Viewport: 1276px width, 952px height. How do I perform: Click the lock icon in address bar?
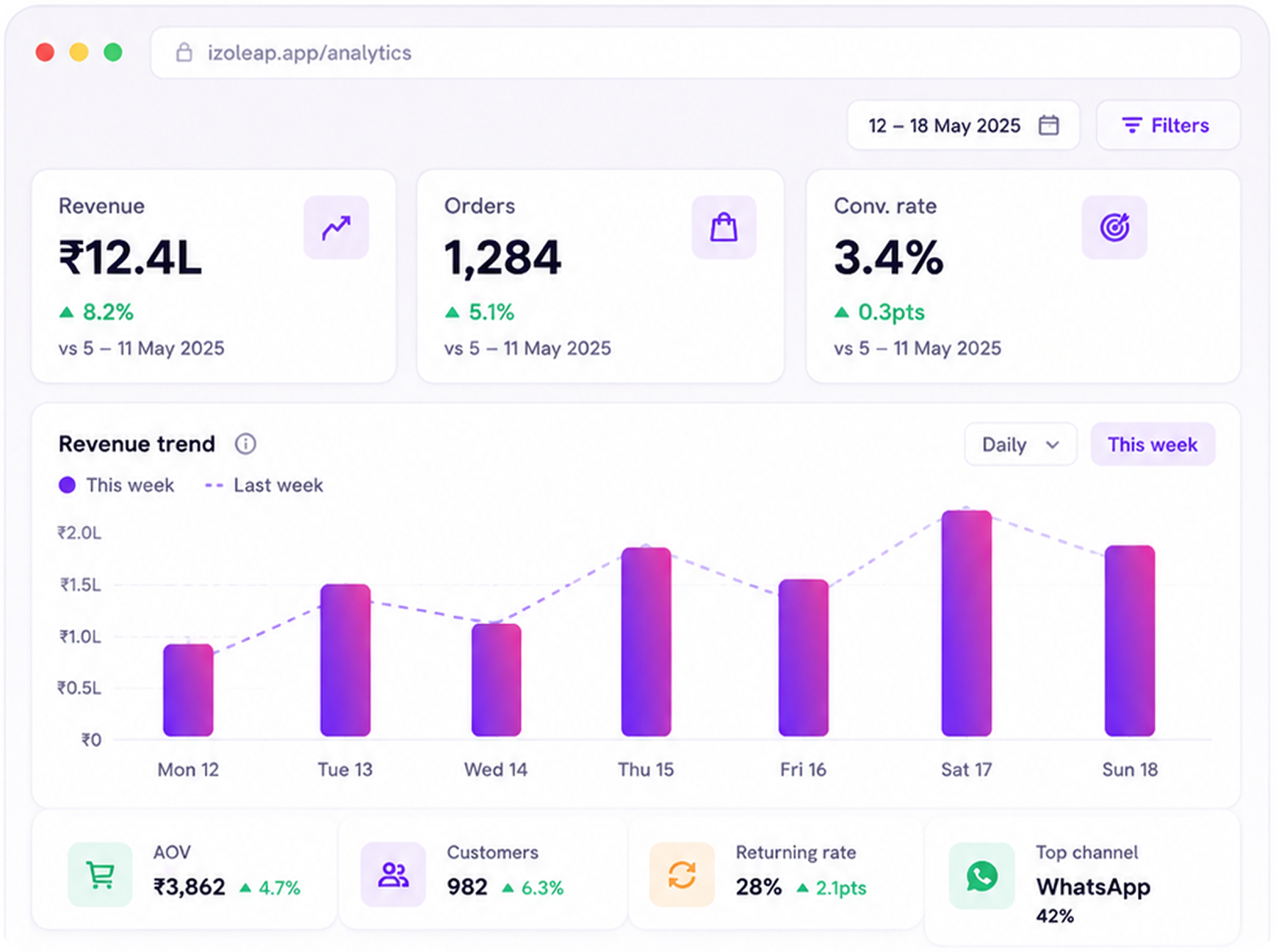(184, 53)
